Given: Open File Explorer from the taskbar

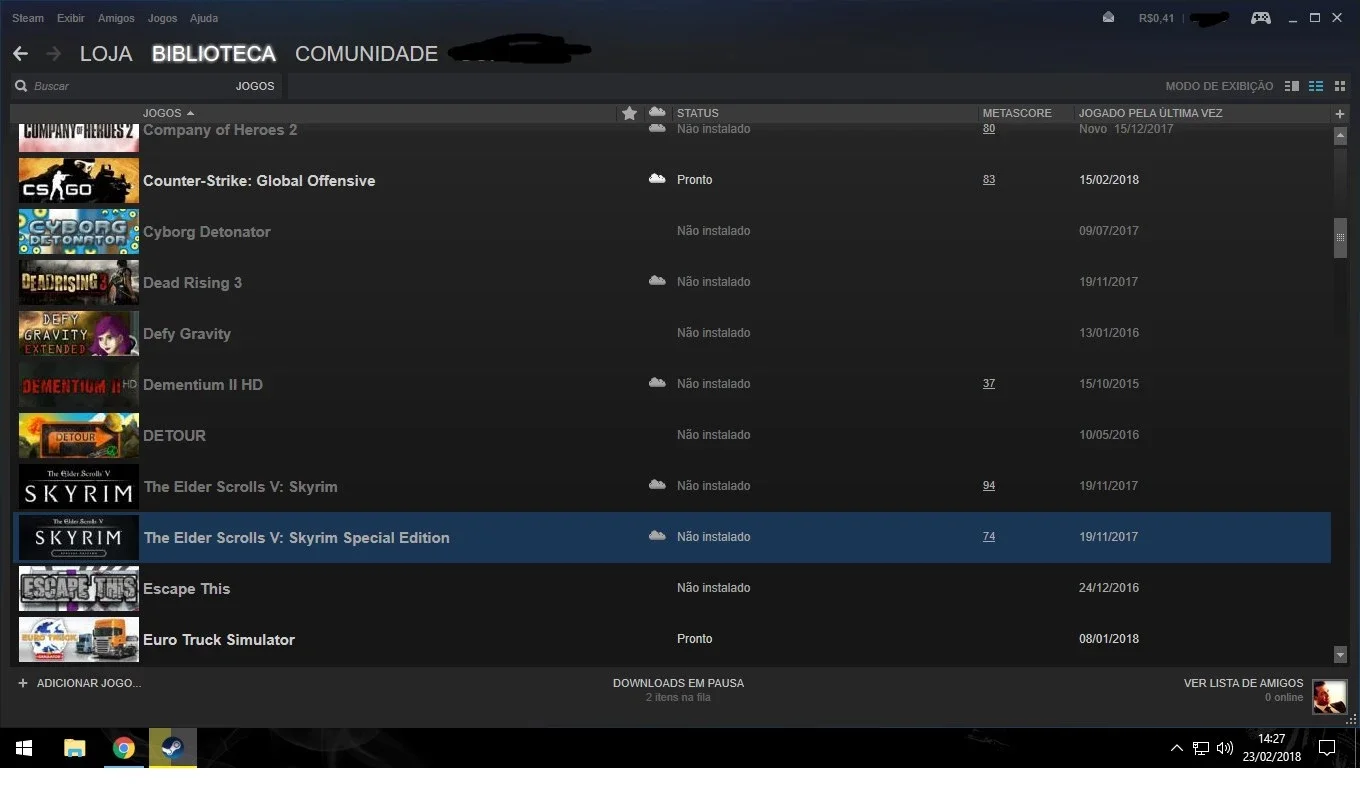Looking at the screenshot, I should coord(75,748).
